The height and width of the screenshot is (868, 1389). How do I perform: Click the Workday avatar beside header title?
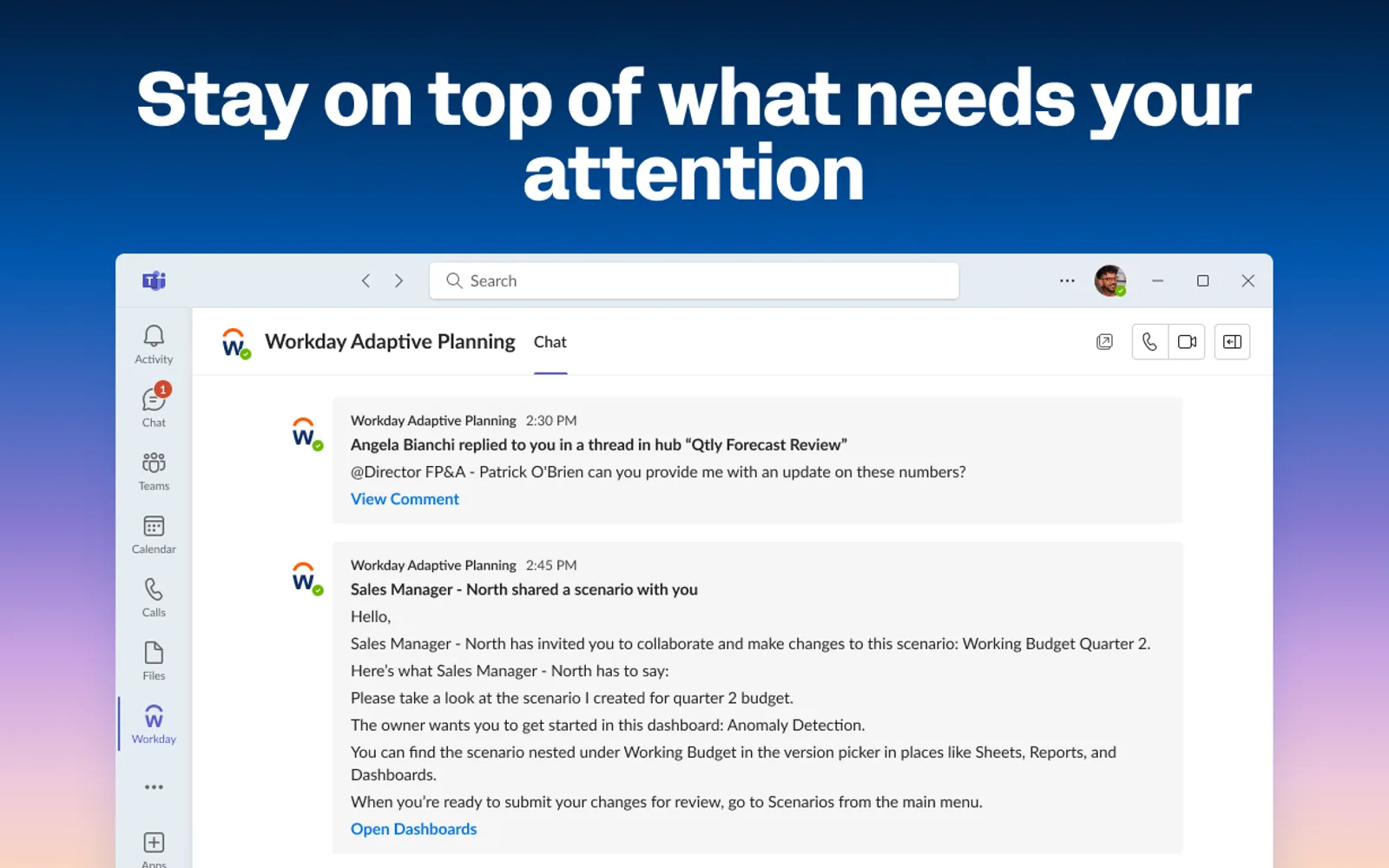pos(235,343)
